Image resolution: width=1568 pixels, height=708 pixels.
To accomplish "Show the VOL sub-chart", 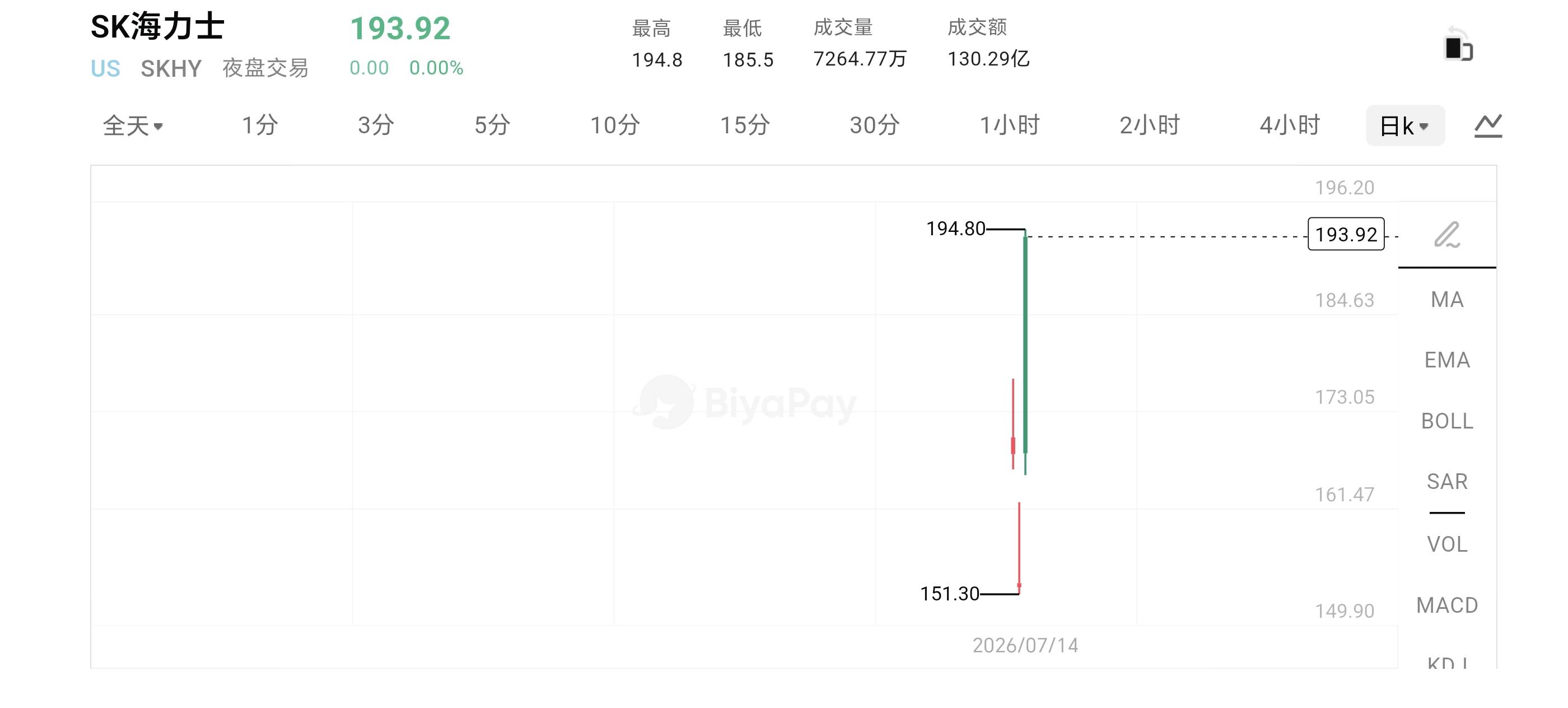I will click(x=1447, y=544).
